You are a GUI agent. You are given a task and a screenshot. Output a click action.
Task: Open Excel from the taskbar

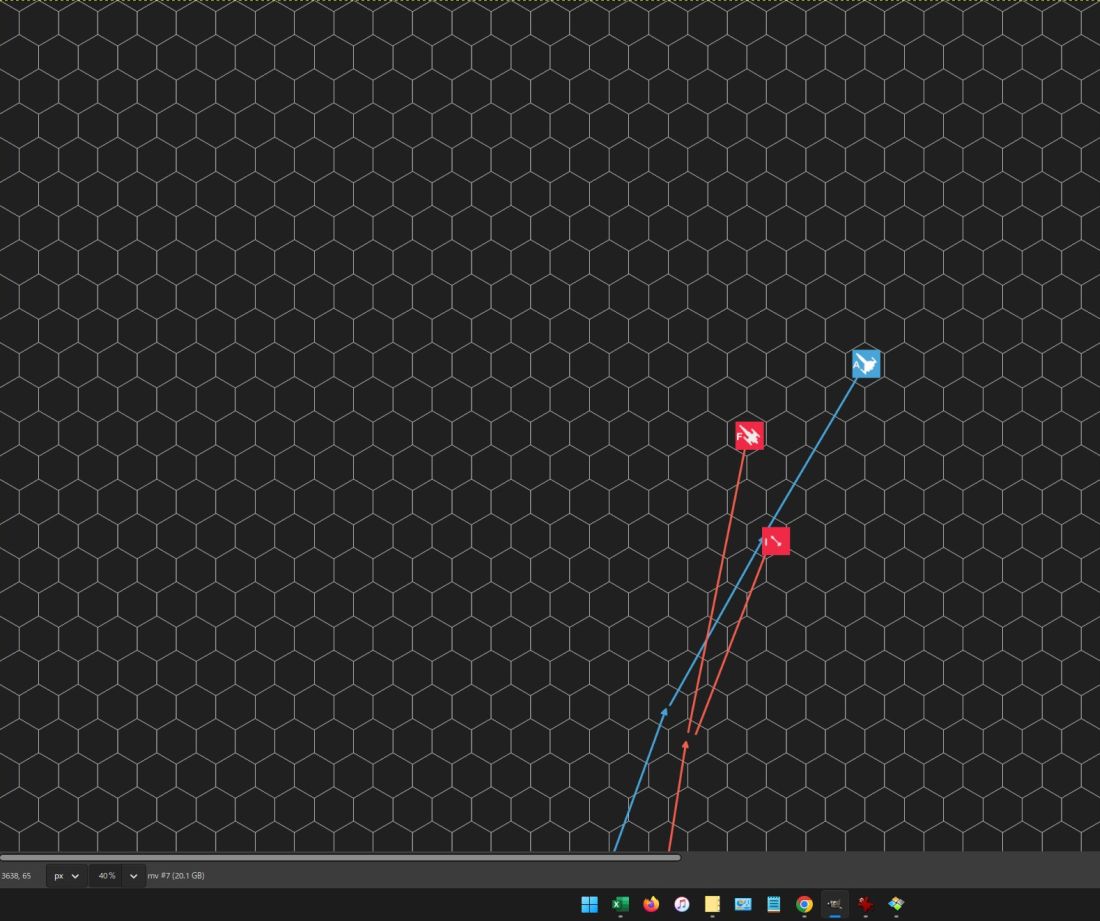coord(620,904)
